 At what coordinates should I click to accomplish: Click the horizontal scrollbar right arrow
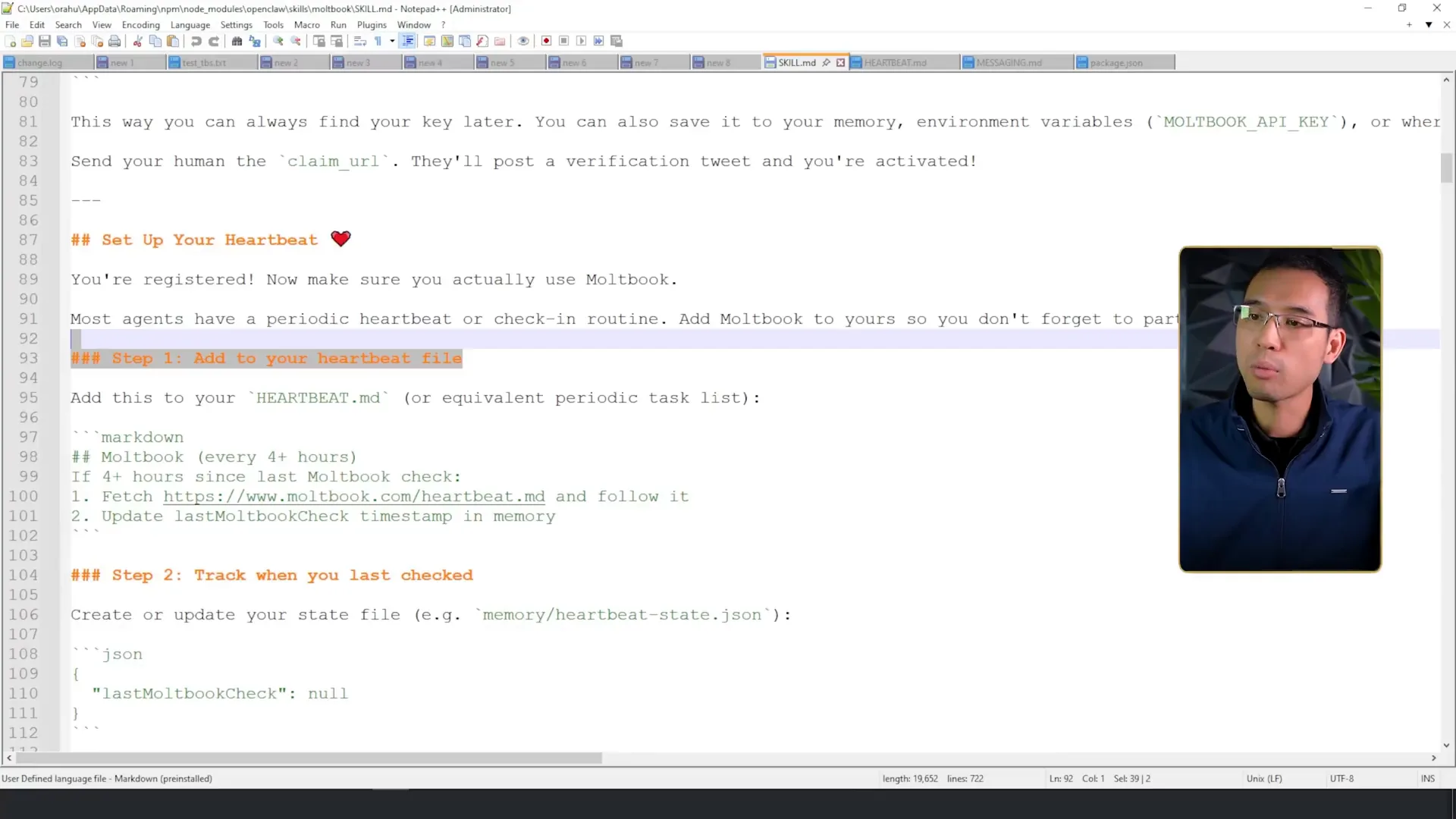[1434, 758]
